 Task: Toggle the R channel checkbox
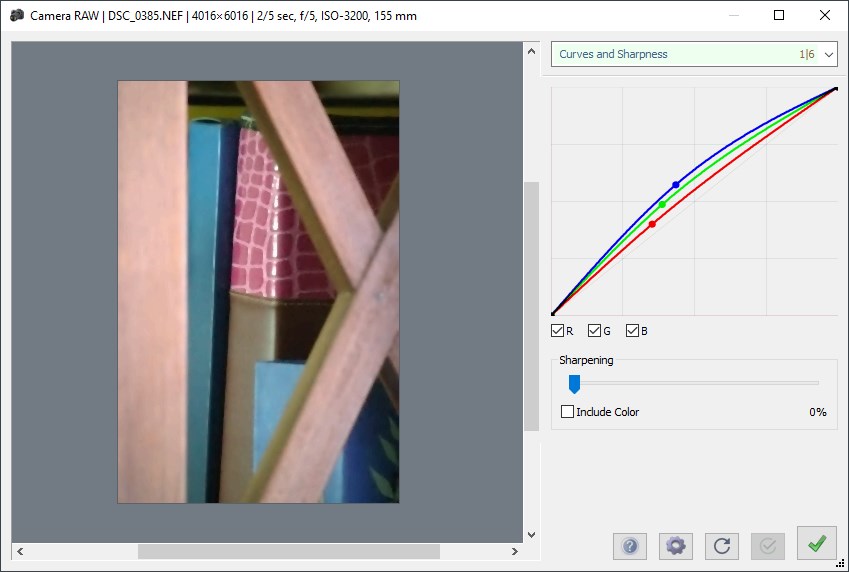(557, 330)
